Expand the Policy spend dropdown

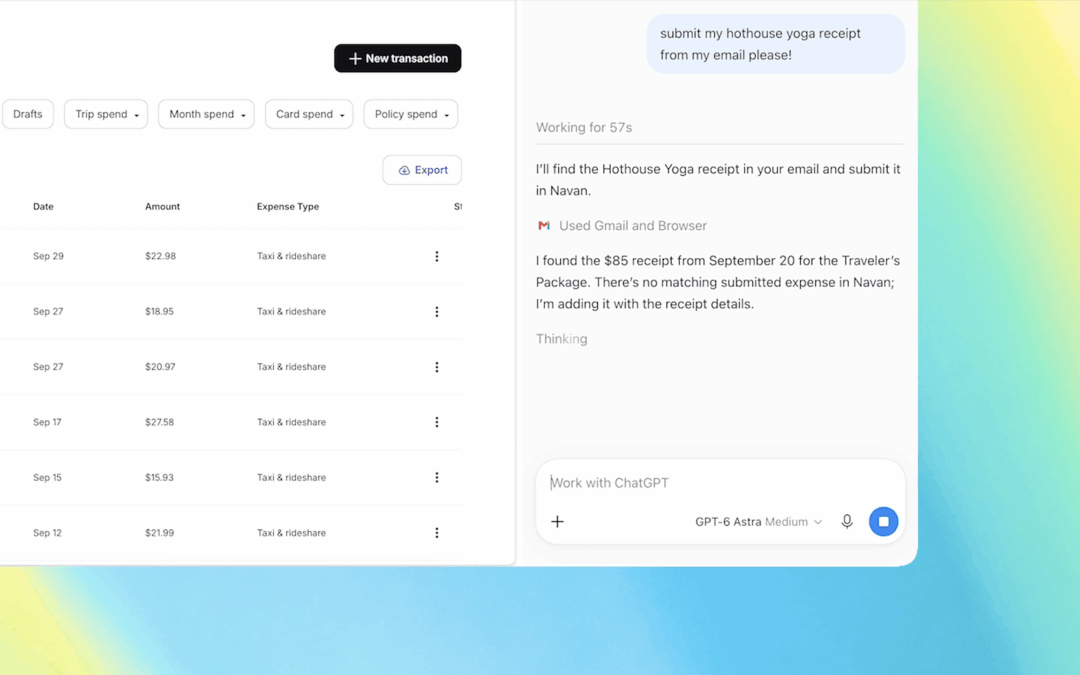coord(411,114)
